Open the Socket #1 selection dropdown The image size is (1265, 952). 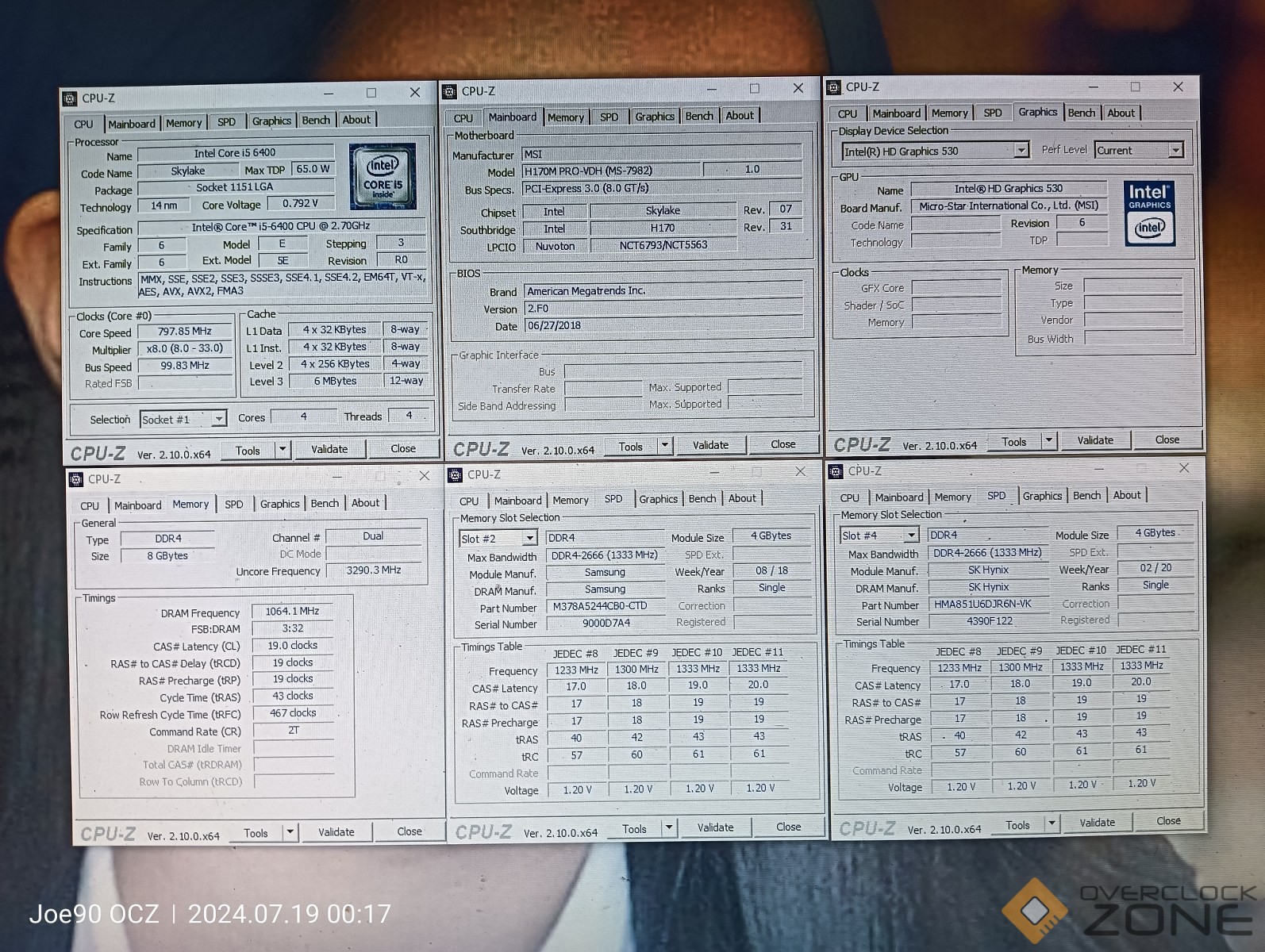[x=219, y=419]
